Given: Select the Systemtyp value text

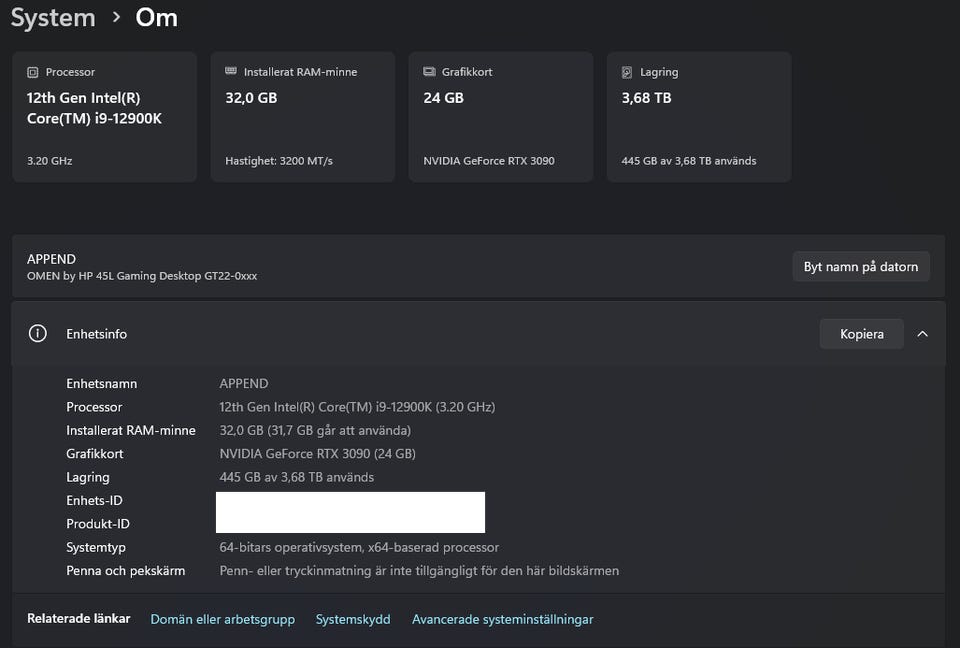Looking at the screenshot, I should [x=359, y=547].
